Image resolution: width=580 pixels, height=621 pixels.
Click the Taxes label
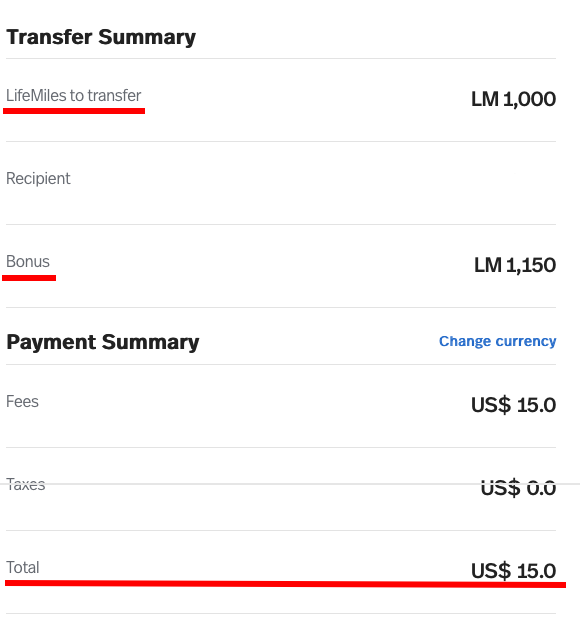(x=25, y=484)
